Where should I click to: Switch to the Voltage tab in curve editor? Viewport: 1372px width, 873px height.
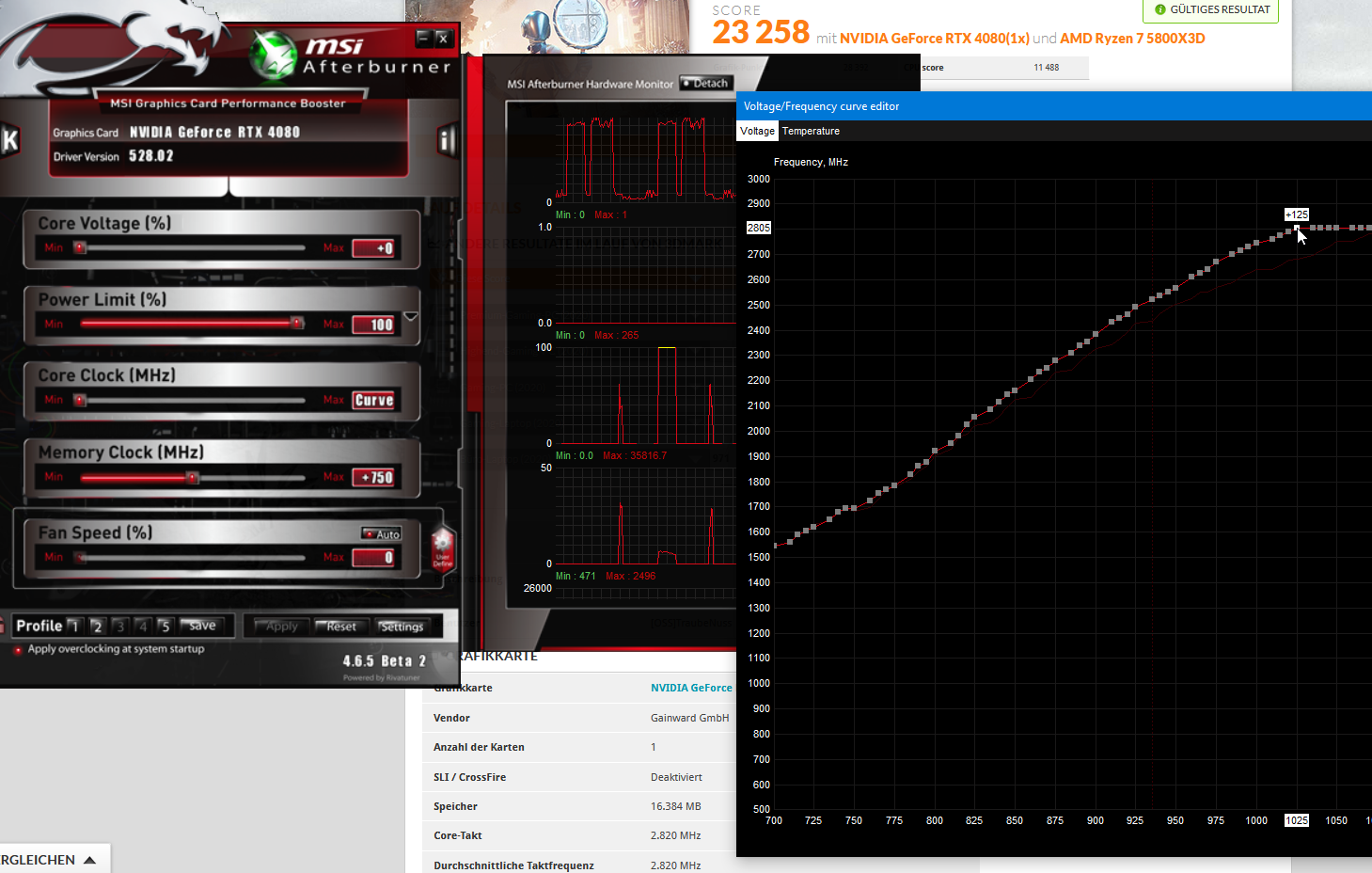(757, 131)
